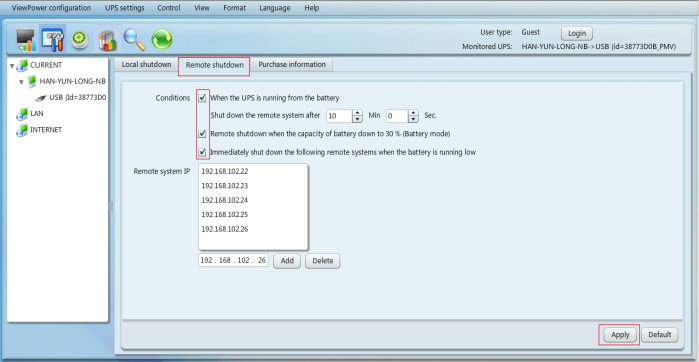
Task: Click the green round control button icon
Action: [80, 40]
